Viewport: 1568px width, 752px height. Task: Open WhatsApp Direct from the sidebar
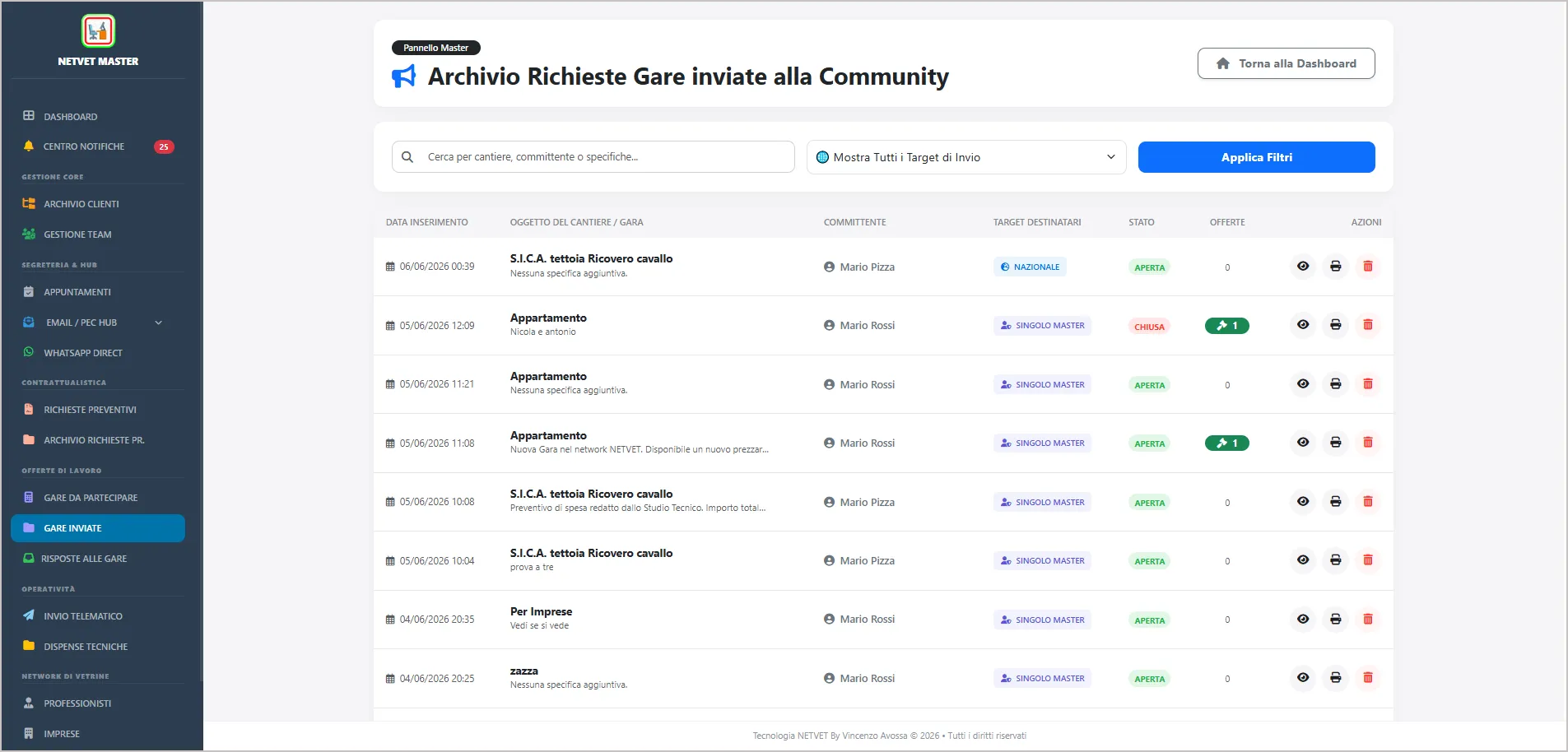pos(98,353)
